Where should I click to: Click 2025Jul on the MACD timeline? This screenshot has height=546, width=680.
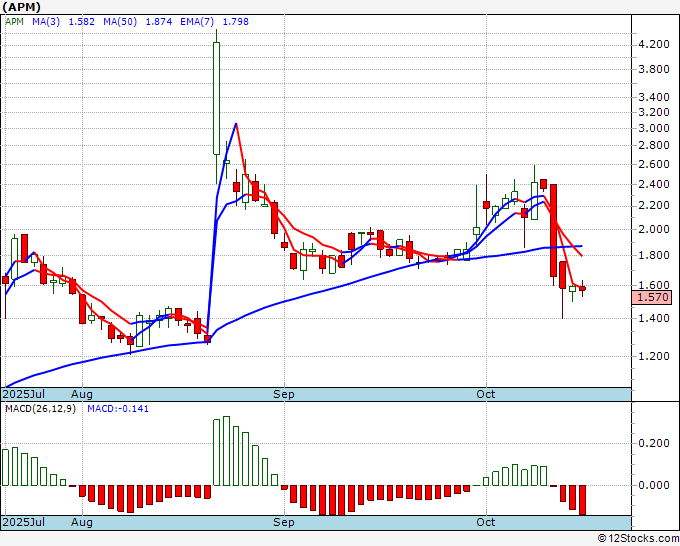(23, 522)
